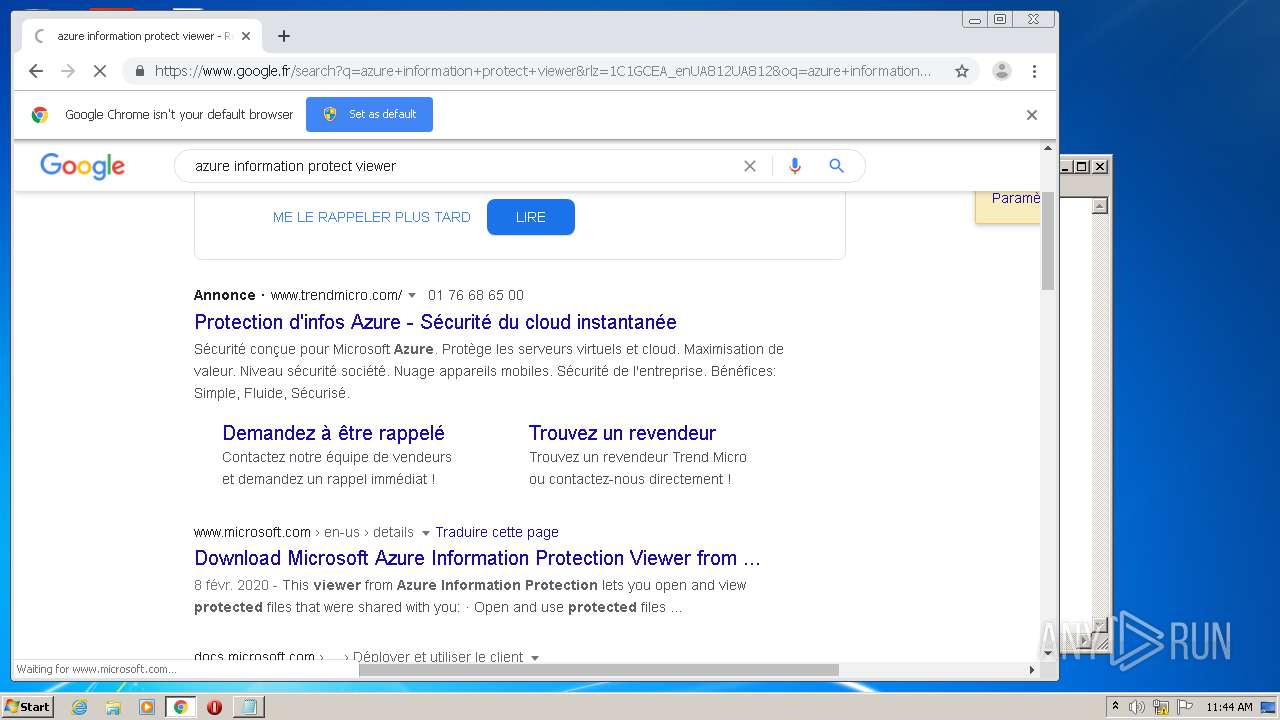The height and width of the screenshot is (720, 1280).
Task: Click the page scroll-down arrow
Action: point(1048,653)
